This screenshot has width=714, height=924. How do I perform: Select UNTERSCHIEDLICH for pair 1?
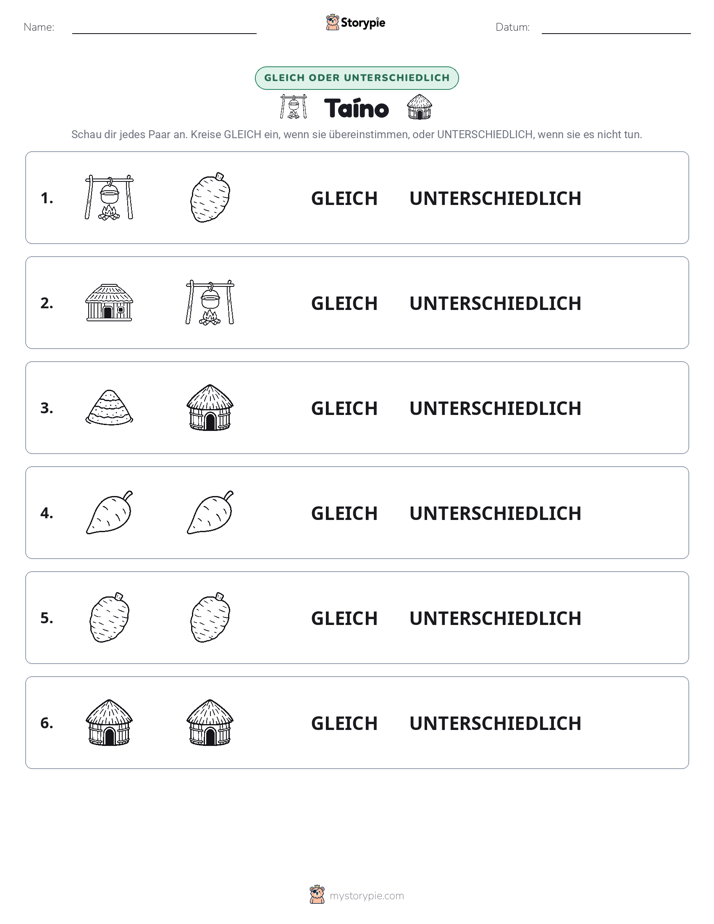pos(495,198)
